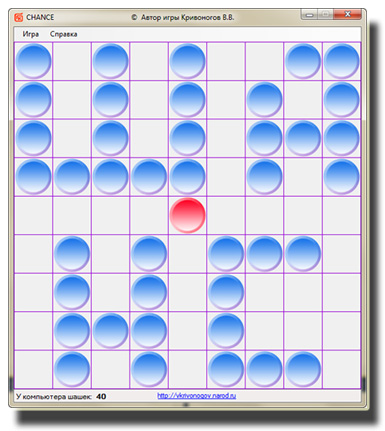Select the red checker piece
Image resolution: width=385 pixels, height=431 pixels.
pyautogui.click(x=187, y=215)
